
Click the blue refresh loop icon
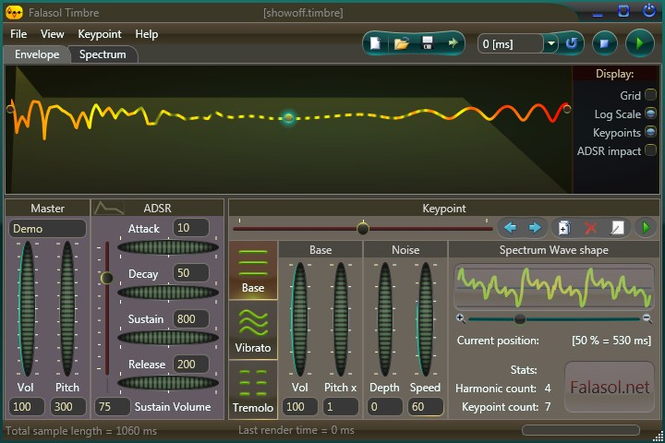pyautogui.click(x=571, y=43)
